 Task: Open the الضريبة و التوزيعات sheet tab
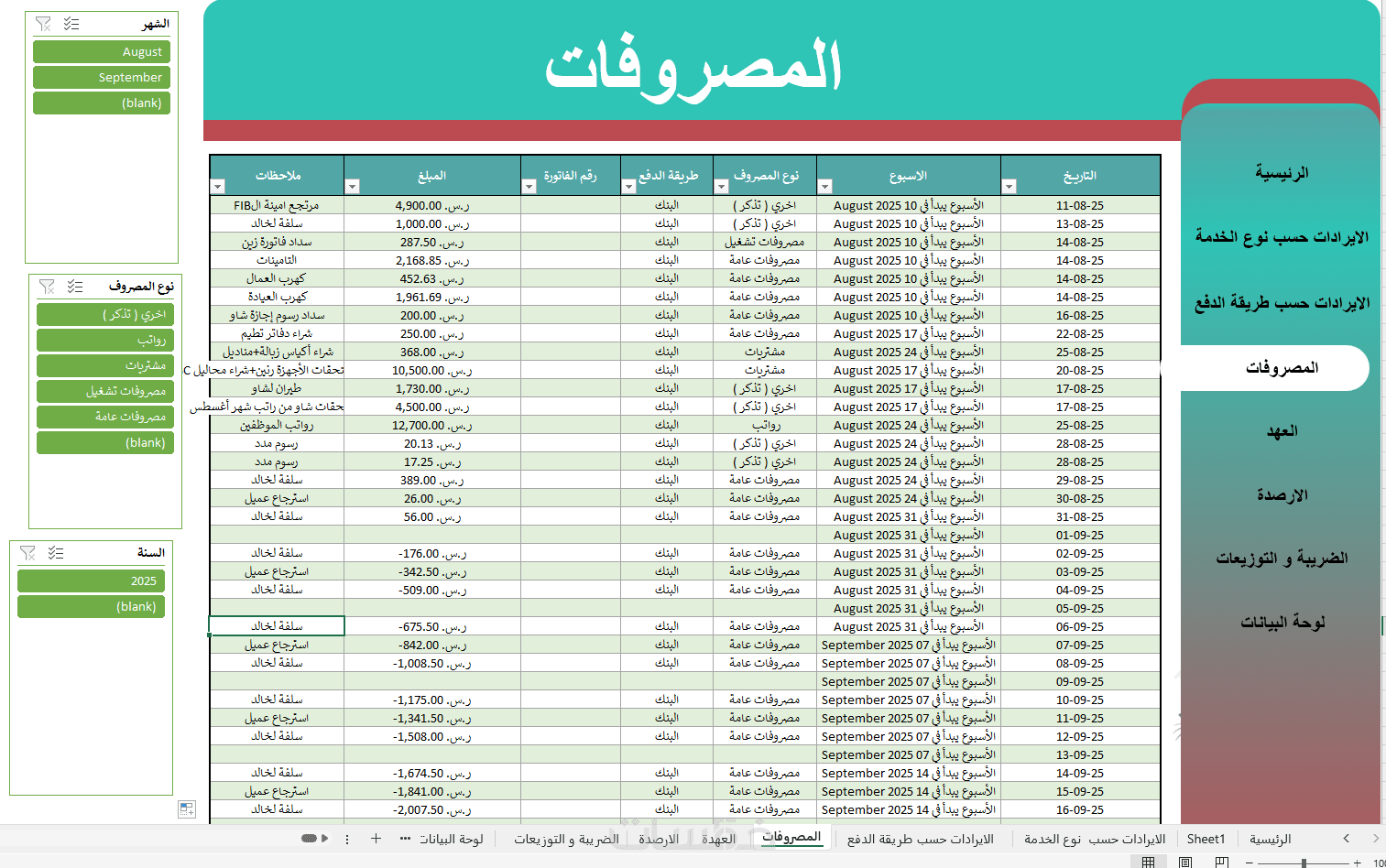[x=566, y=839]
